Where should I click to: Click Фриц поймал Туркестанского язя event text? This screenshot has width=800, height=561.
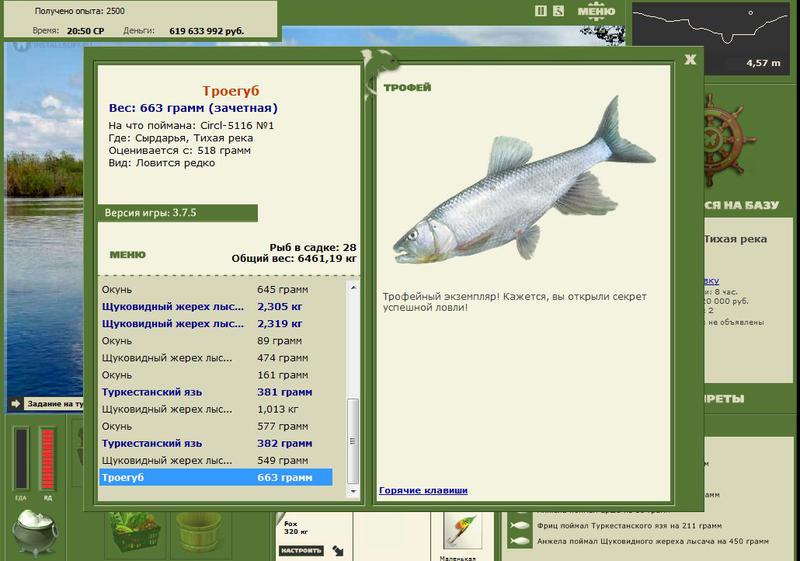coord(629,525)
